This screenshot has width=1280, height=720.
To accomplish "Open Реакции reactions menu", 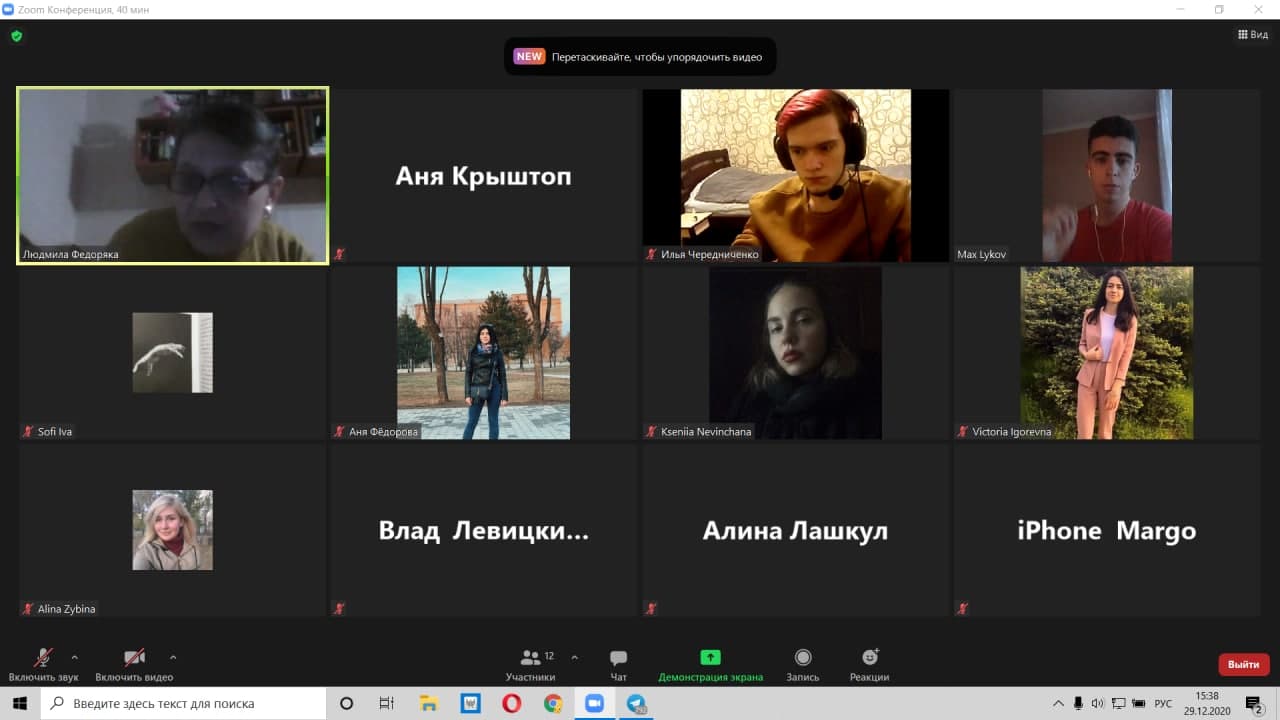I will (x=869, y=664).
